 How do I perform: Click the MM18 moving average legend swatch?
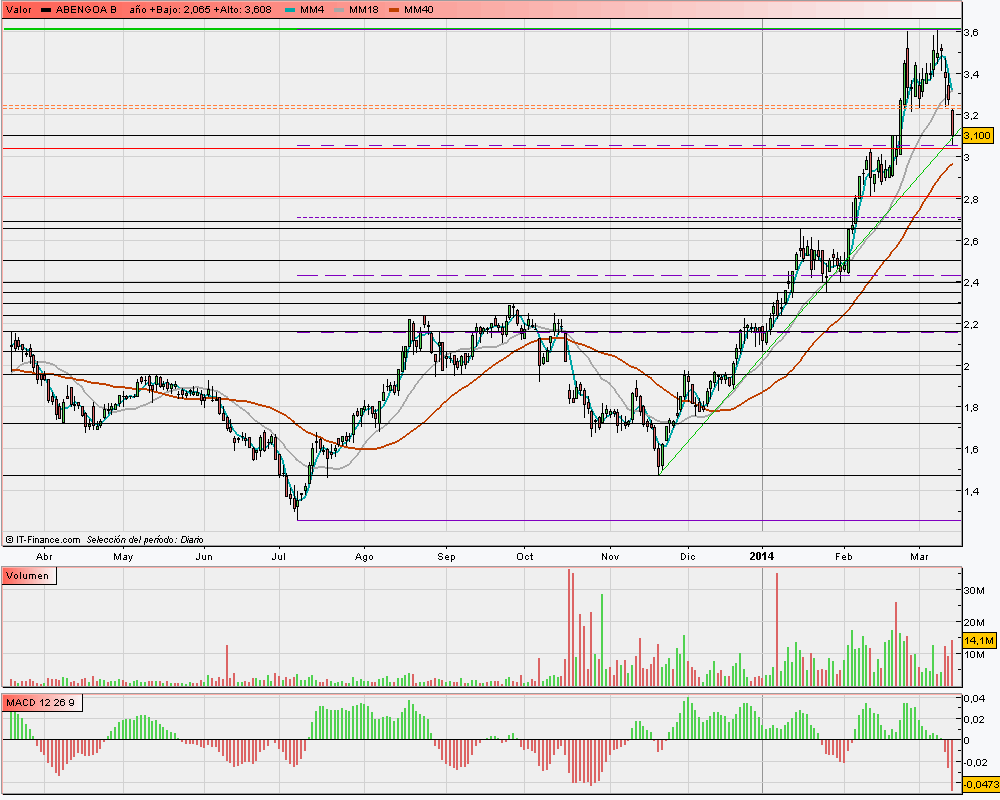339,10
